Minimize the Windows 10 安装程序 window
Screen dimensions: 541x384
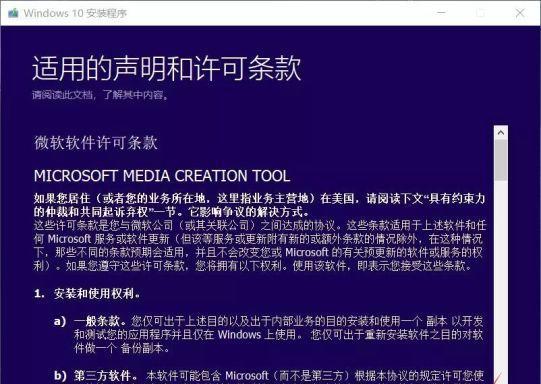(x=441, y=13)
